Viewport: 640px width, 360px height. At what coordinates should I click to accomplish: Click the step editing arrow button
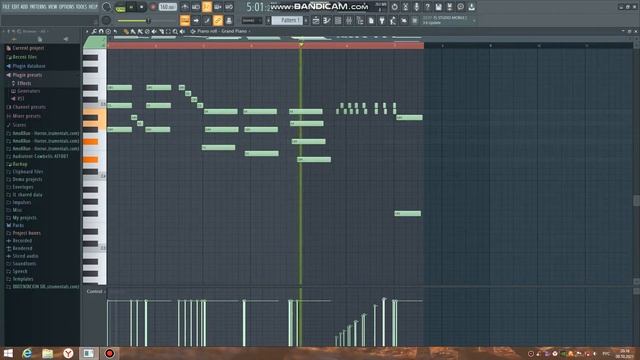196,20
